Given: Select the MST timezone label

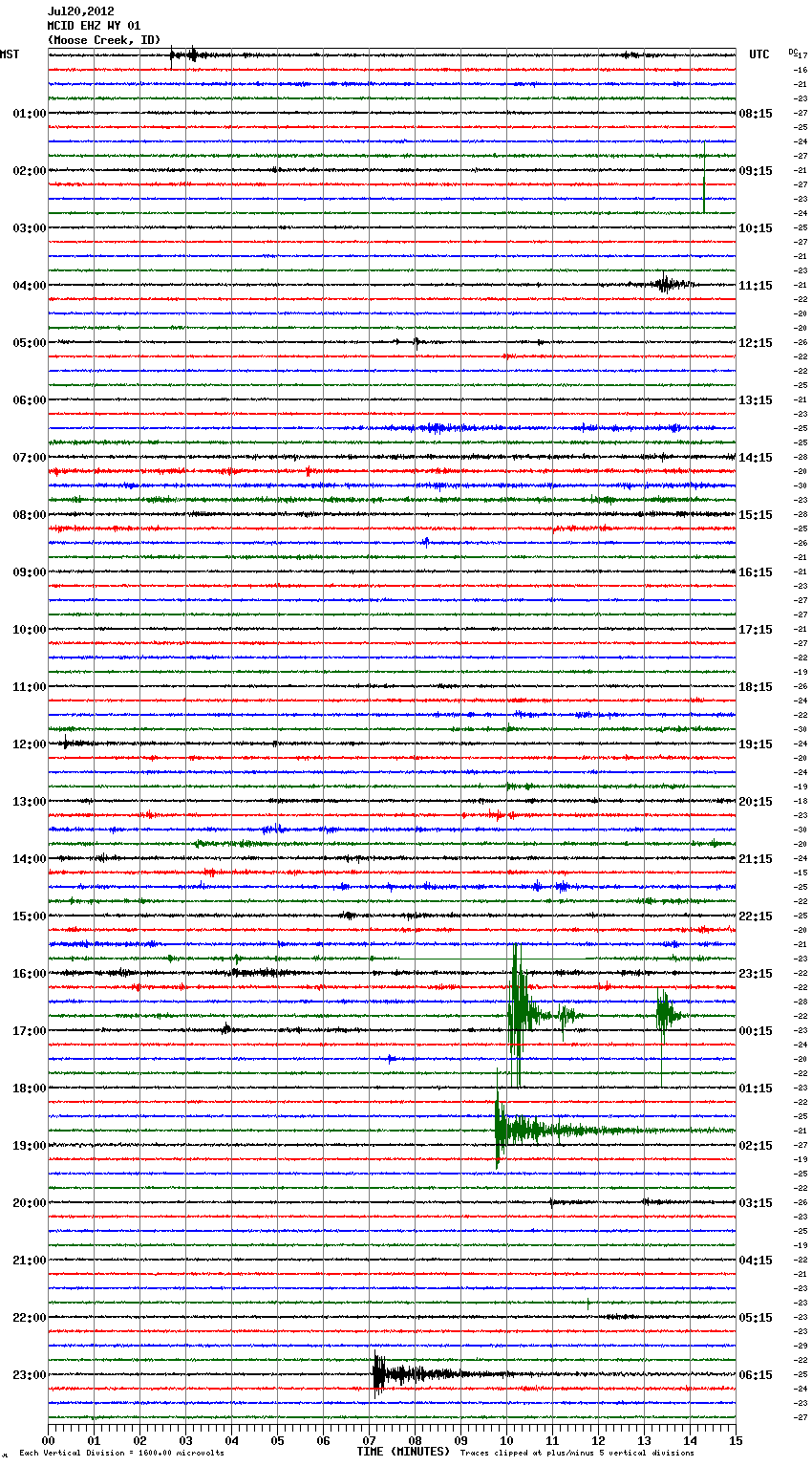Looking at the screenshot, I should click(x=10, y=54).
